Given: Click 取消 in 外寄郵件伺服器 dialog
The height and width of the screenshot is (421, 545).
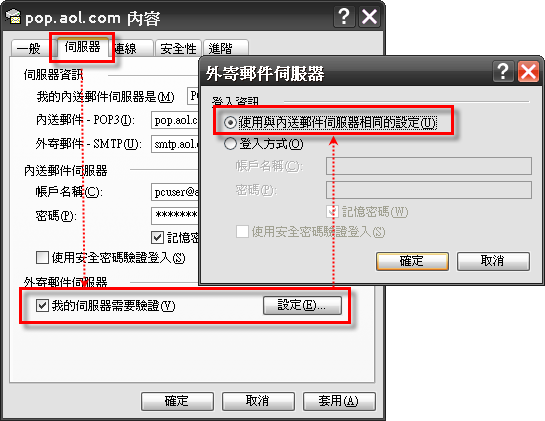Looking at the screenshot, I should pos(493,261).
